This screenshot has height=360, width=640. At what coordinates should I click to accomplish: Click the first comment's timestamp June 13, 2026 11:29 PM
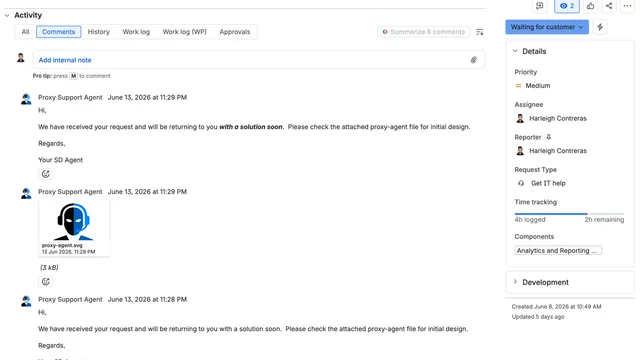click(x=147, y=98)
